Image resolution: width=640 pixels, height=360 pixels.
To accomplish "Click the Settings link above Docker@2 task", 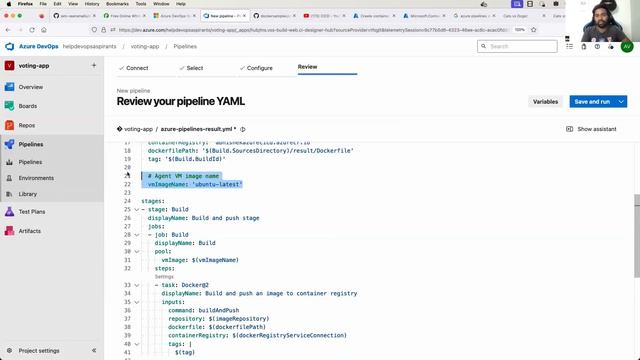I will pos(164,277).
